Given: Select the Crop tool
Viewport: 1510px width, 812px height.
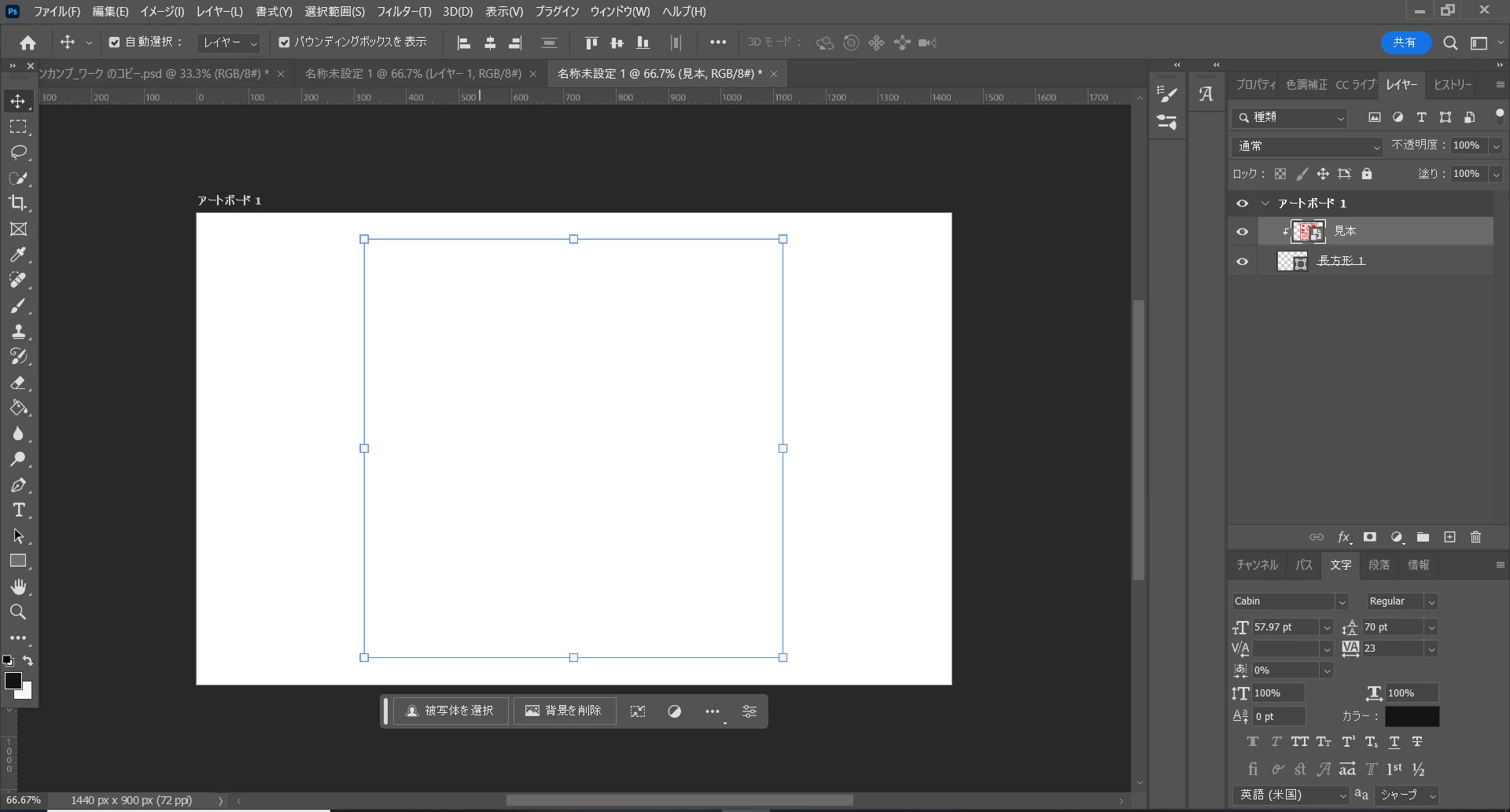Looking at the screenshot, I should [x=18, y=203].
